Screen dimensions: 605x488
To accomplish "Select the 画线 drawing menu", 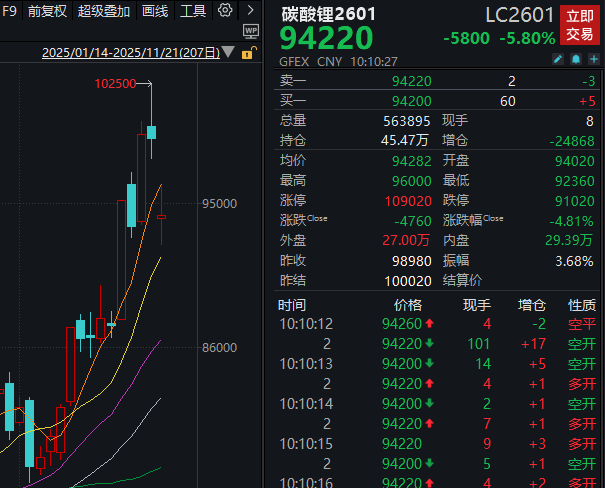I will tap(155, 11).
